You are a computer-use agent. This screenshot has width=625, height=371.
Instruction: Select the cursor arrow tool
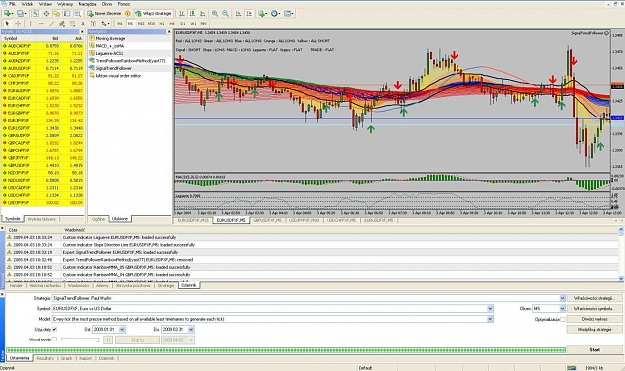point(7,24)
